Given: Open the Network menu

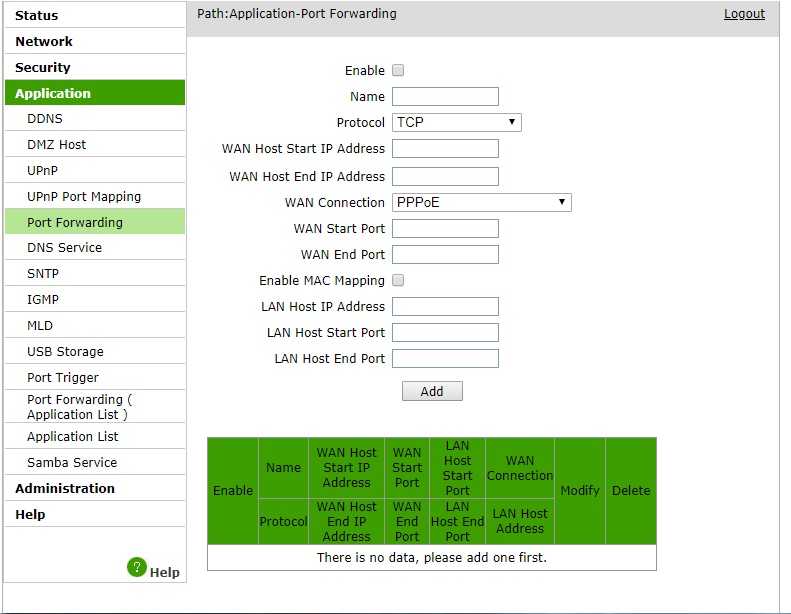Looking at the screenshot, I should (95, 41).
